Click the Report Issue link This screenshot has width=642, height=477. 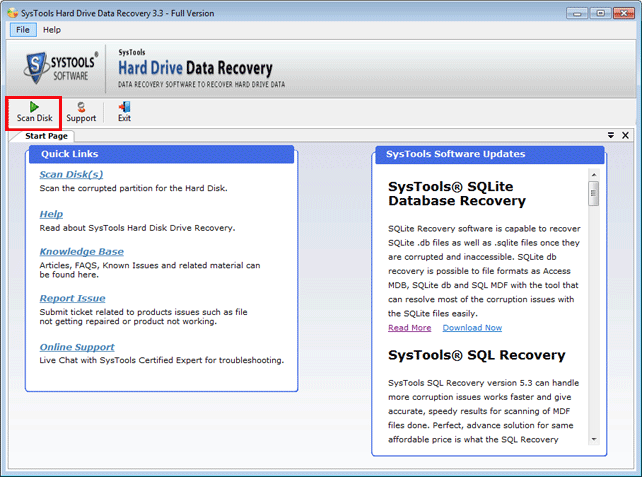pyautogui.click(x=72, y=298)
